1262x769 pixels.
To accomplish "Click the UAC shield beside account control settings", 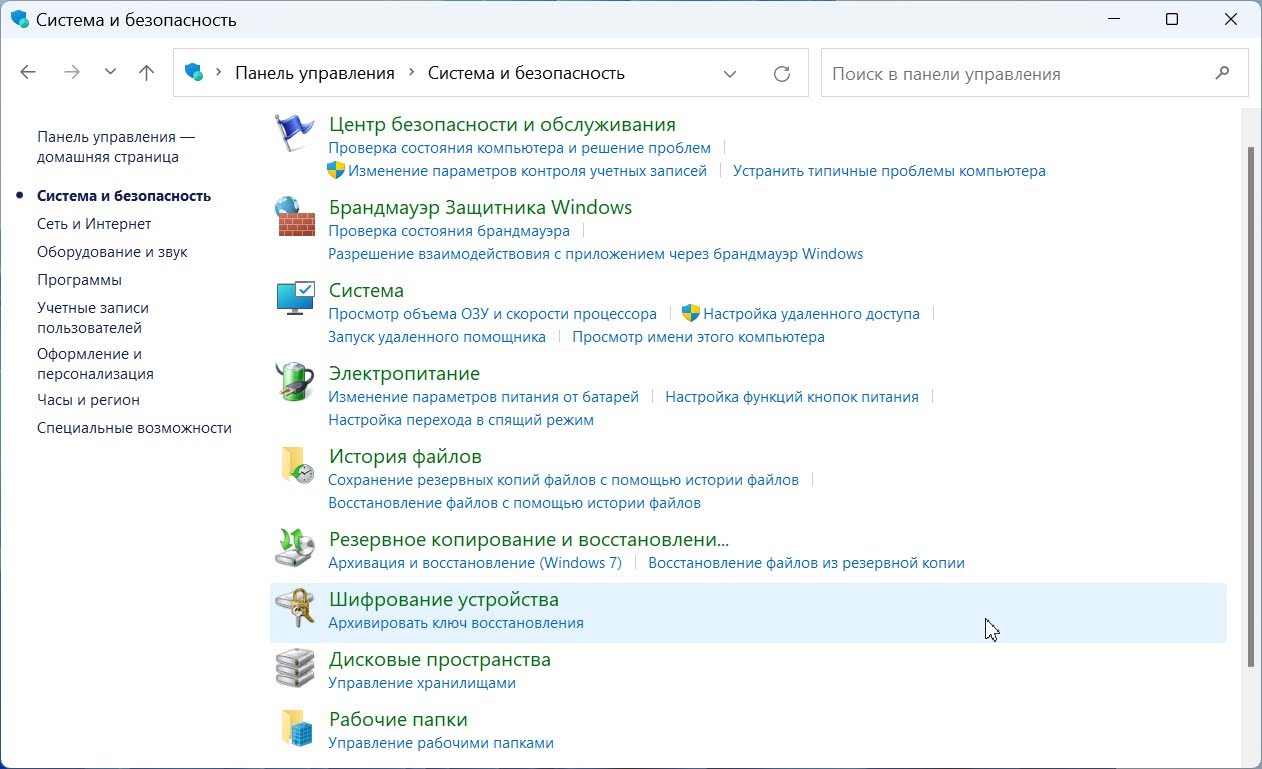I will coord(334,170).
